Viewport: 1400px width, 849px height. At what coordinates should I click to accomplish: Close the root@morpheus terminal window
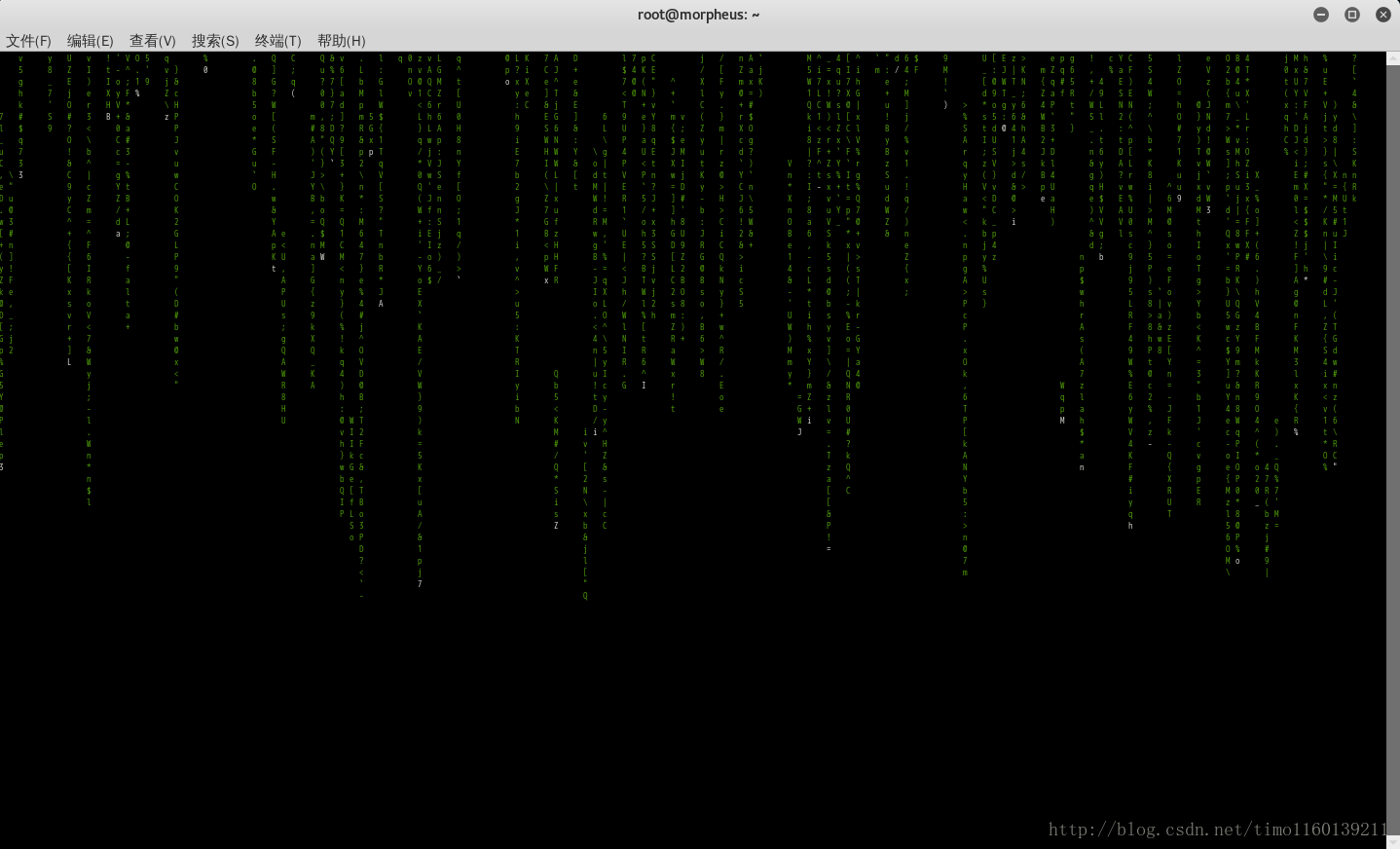point(1383,15)
